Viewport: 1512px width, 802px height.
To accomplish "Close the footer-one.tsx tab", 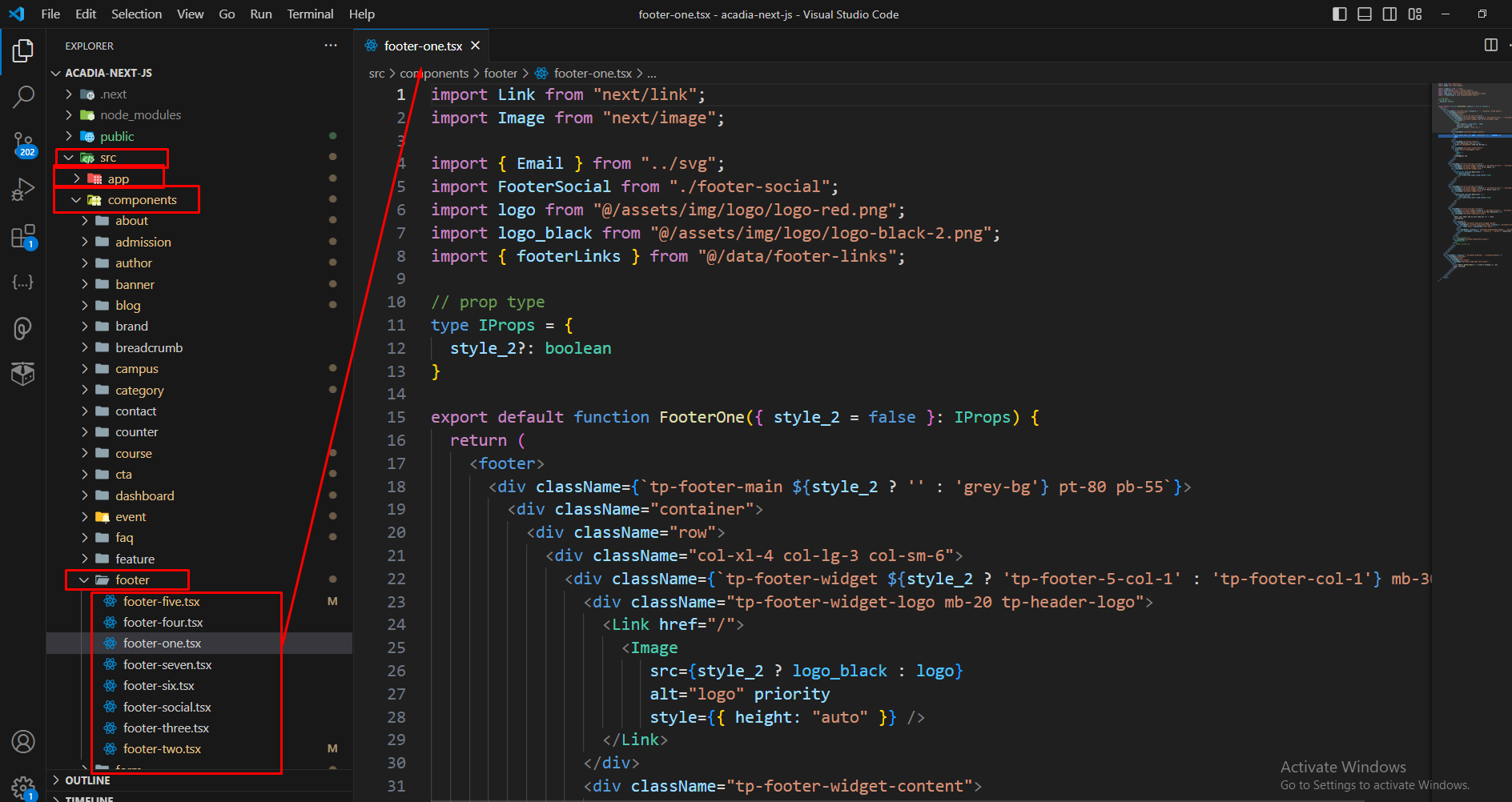I will (x=475, y=46).
